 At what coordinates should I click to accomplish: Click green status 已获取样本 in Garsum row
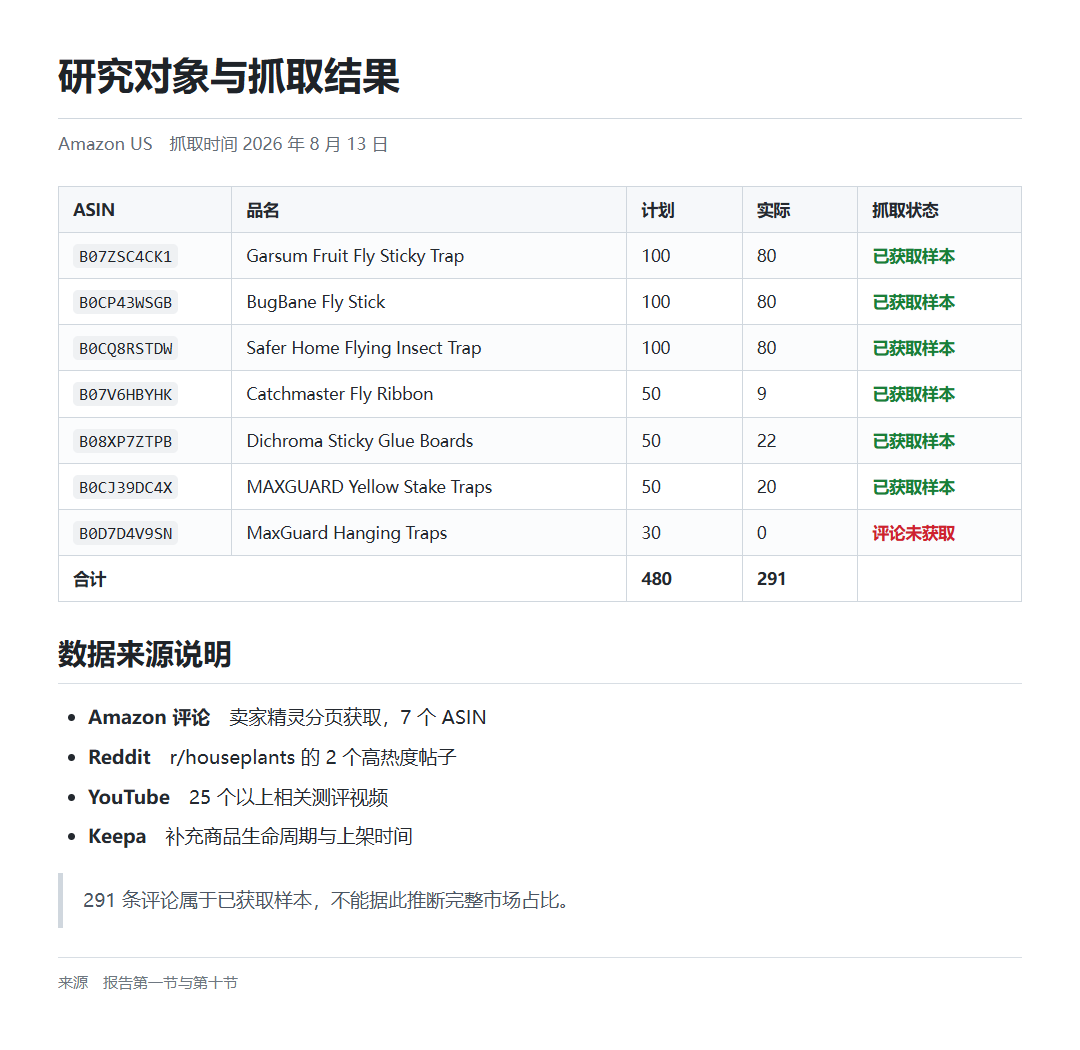tap(913, 256)
